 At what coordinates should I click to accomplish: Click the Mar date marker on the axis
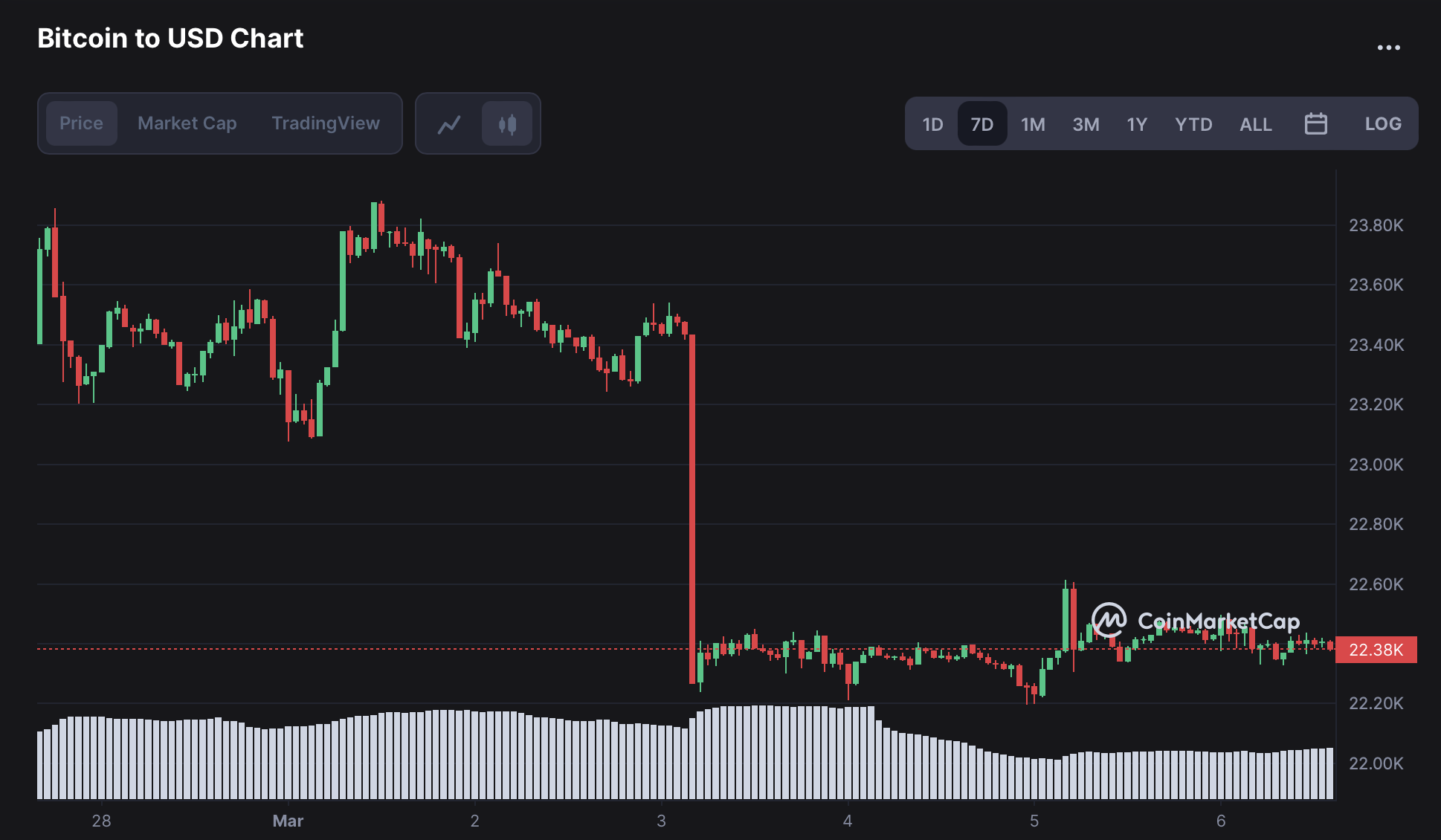tap(288, 821)
